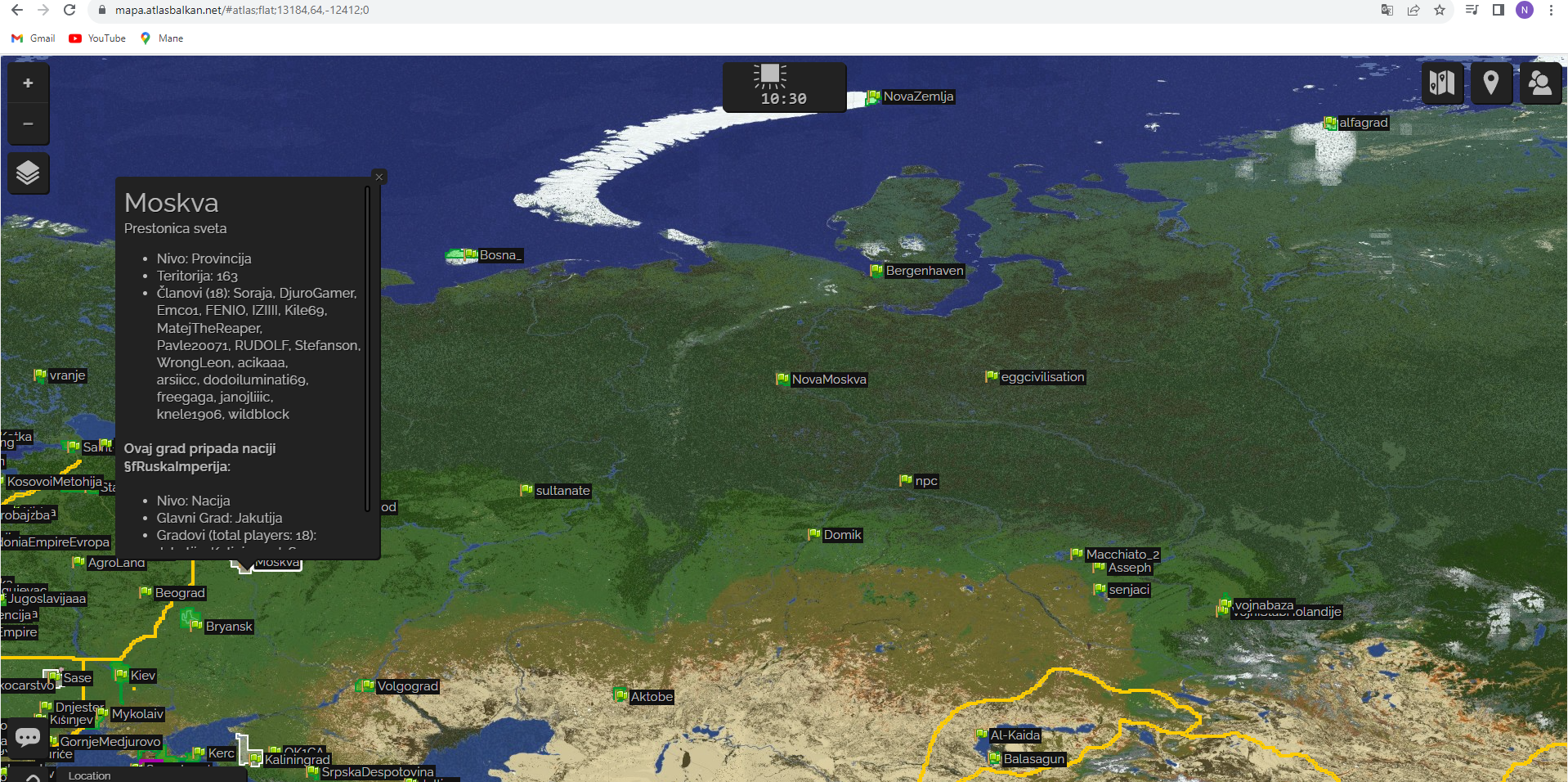Click the eggcivilisation town marker
Screen dimensions: 1568x782
[992, 377]
